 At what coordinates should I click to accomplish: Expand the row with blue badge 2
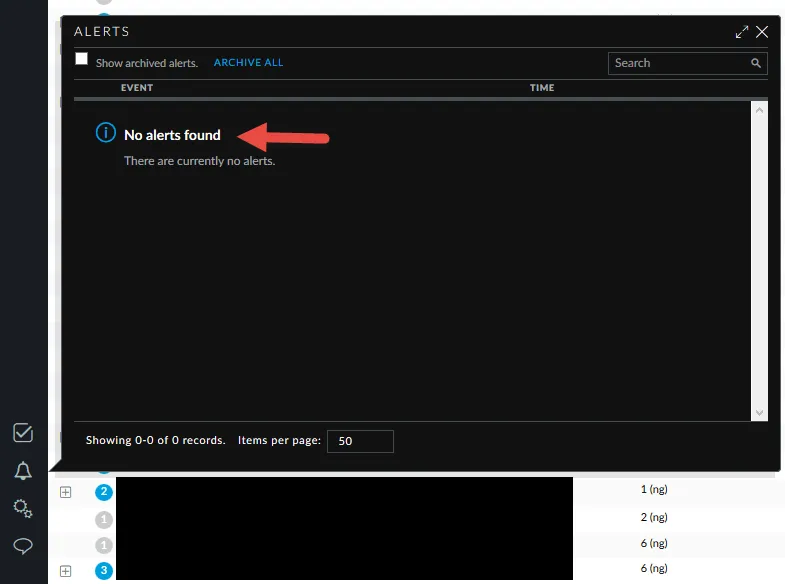(66, 491)
